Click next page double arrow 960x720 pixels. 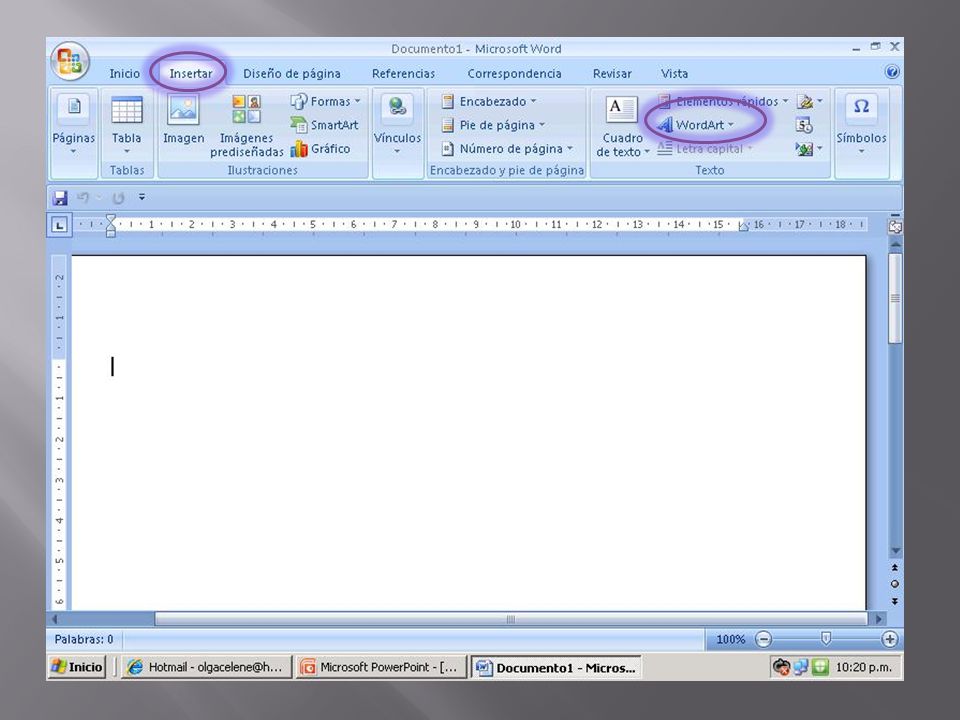tap(895, 601)
